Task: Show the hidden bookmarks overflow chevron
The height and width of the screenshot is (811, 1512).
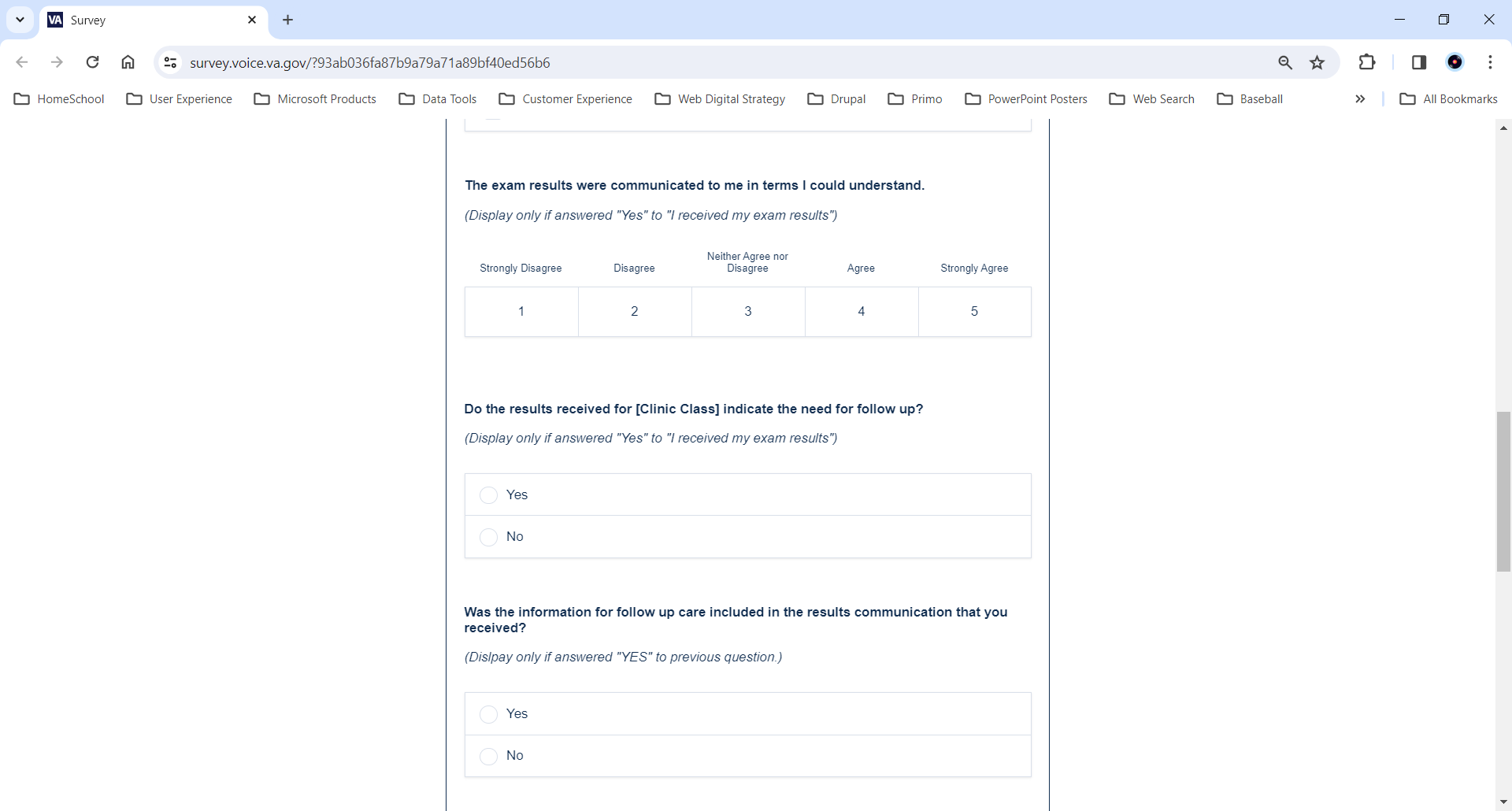Action: tap(1360, 99)
